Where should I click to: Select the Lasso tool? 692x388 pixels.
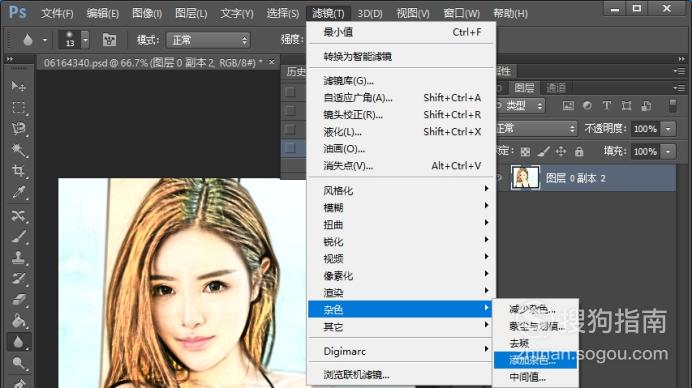[18, 128]
